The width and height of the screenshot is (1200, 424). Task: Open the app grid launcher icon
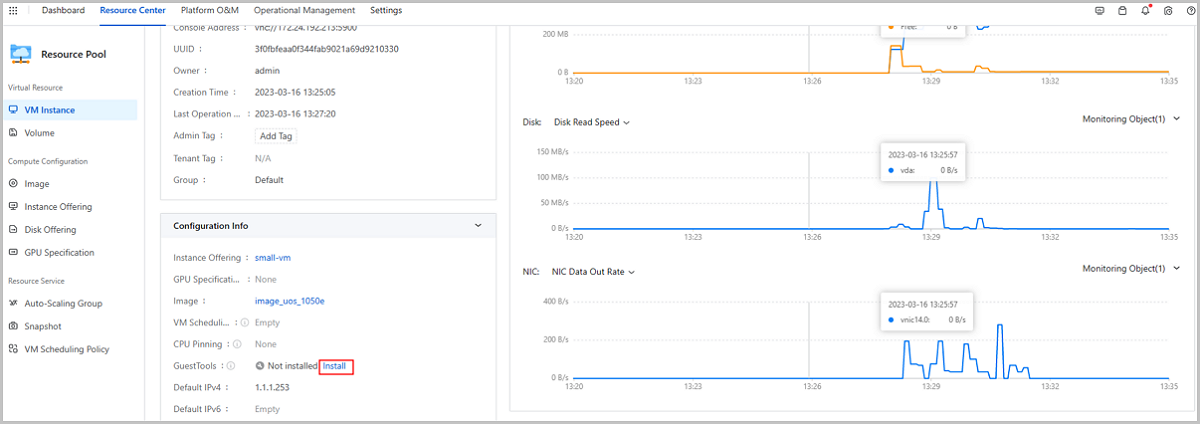(13, 10)
